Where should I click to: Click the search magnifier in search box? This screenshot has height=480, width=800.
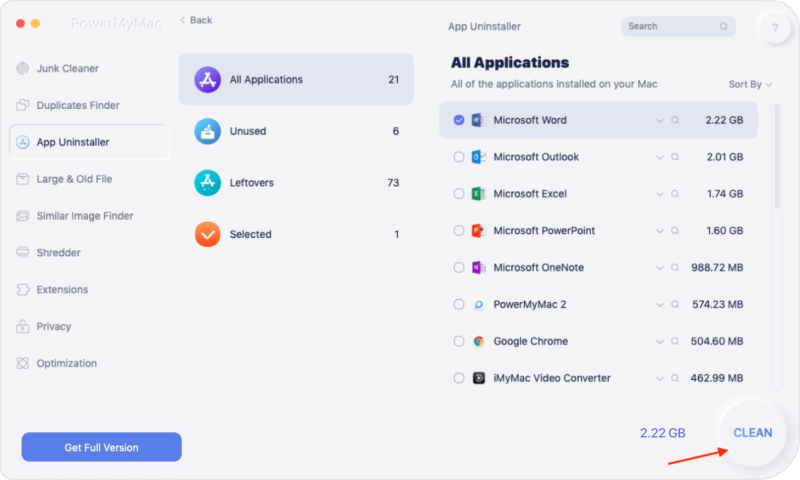pos(723,27)
